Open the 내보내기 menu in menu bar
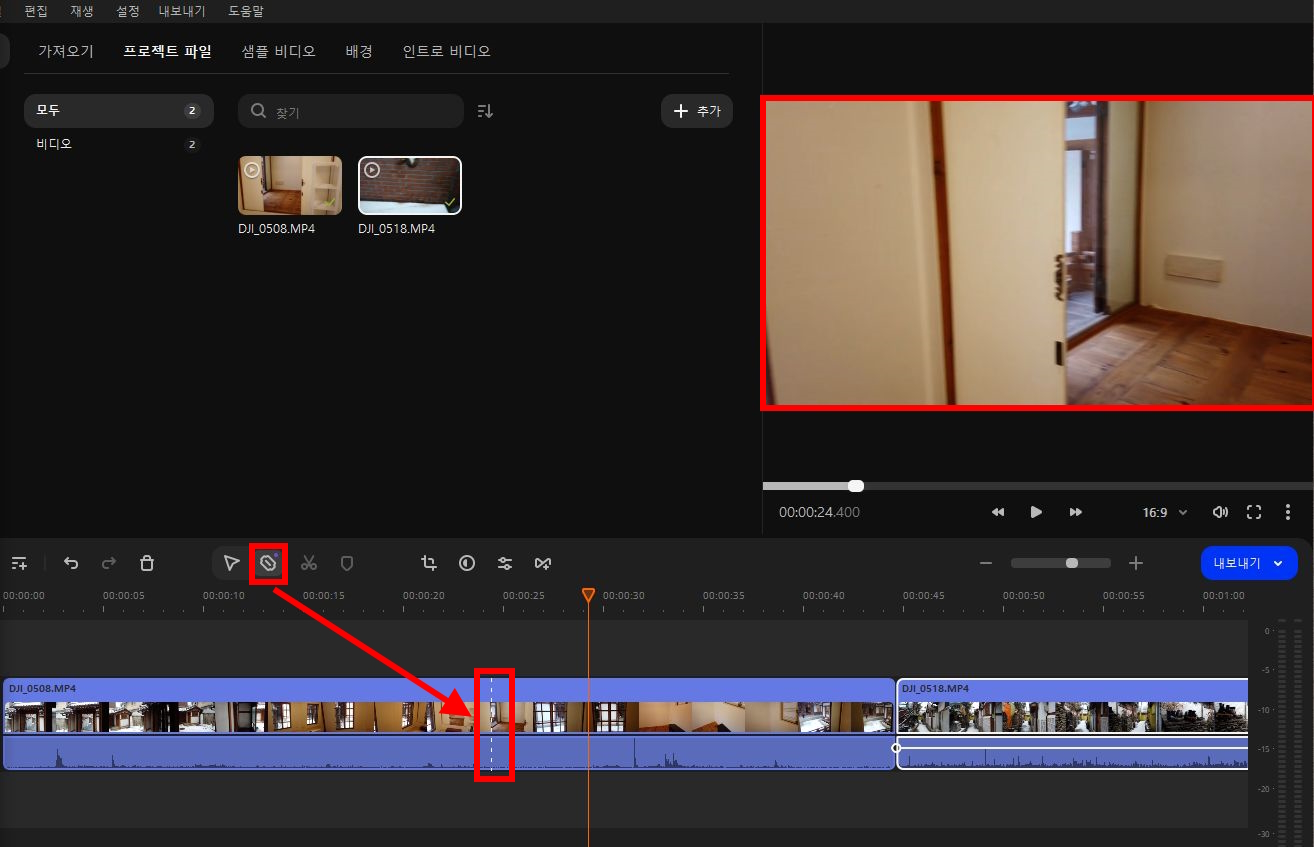Viewport: 1314px width, 847px height. click(184, 11)
